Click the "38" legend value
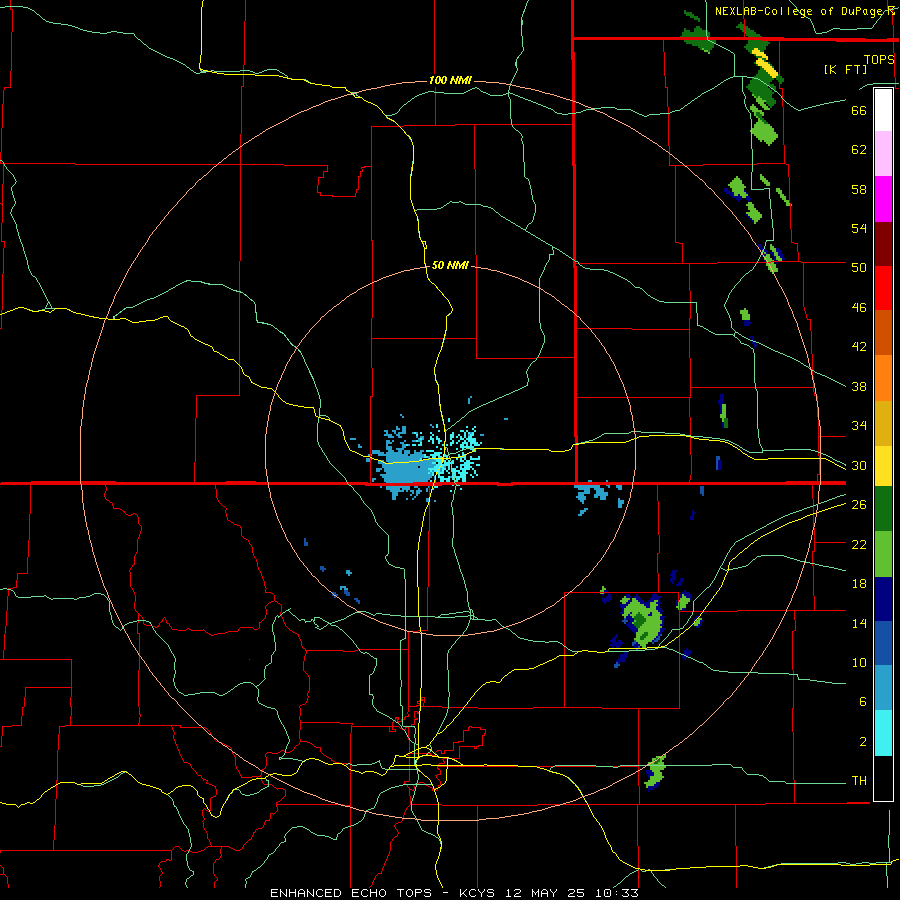 point(859,386)
